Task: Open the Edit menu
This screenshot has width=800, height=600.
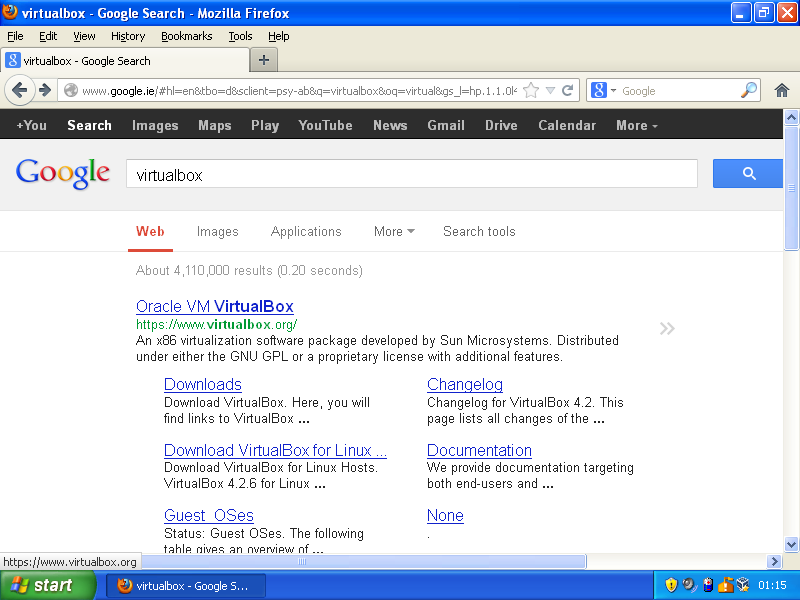Action: 48,36
